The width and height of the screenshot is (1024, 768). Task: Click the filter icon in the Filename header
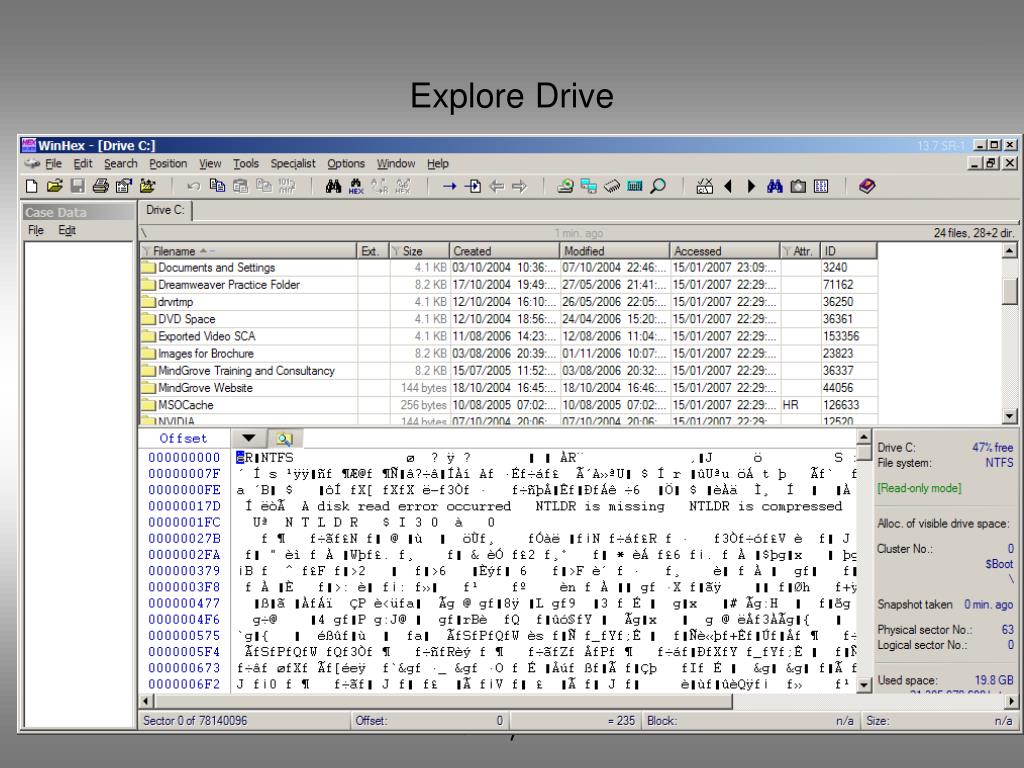[146, 251]
